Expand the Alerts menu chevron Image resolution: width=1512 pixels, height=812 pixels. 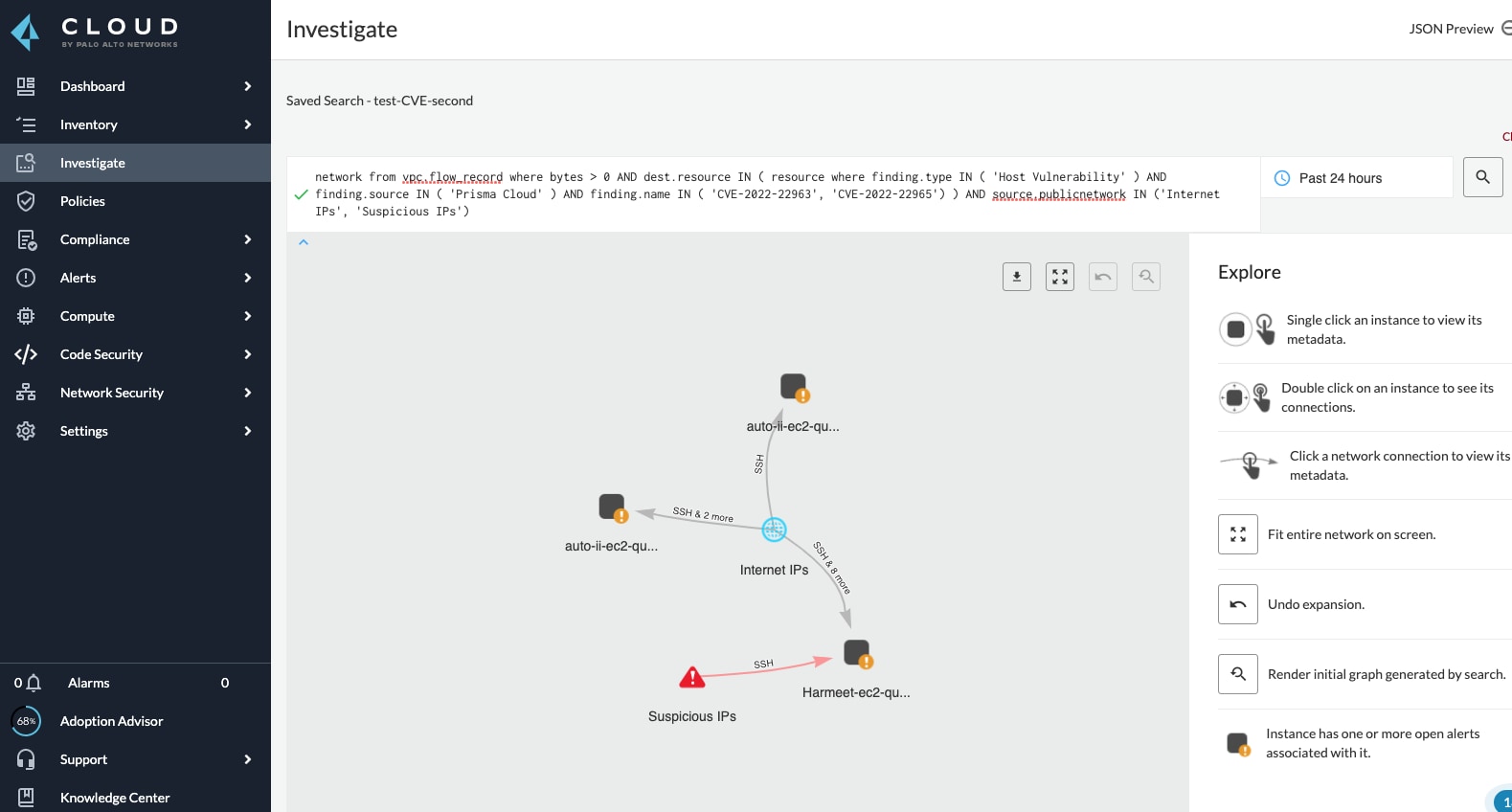pyautogui.click(x=248, y=278)
